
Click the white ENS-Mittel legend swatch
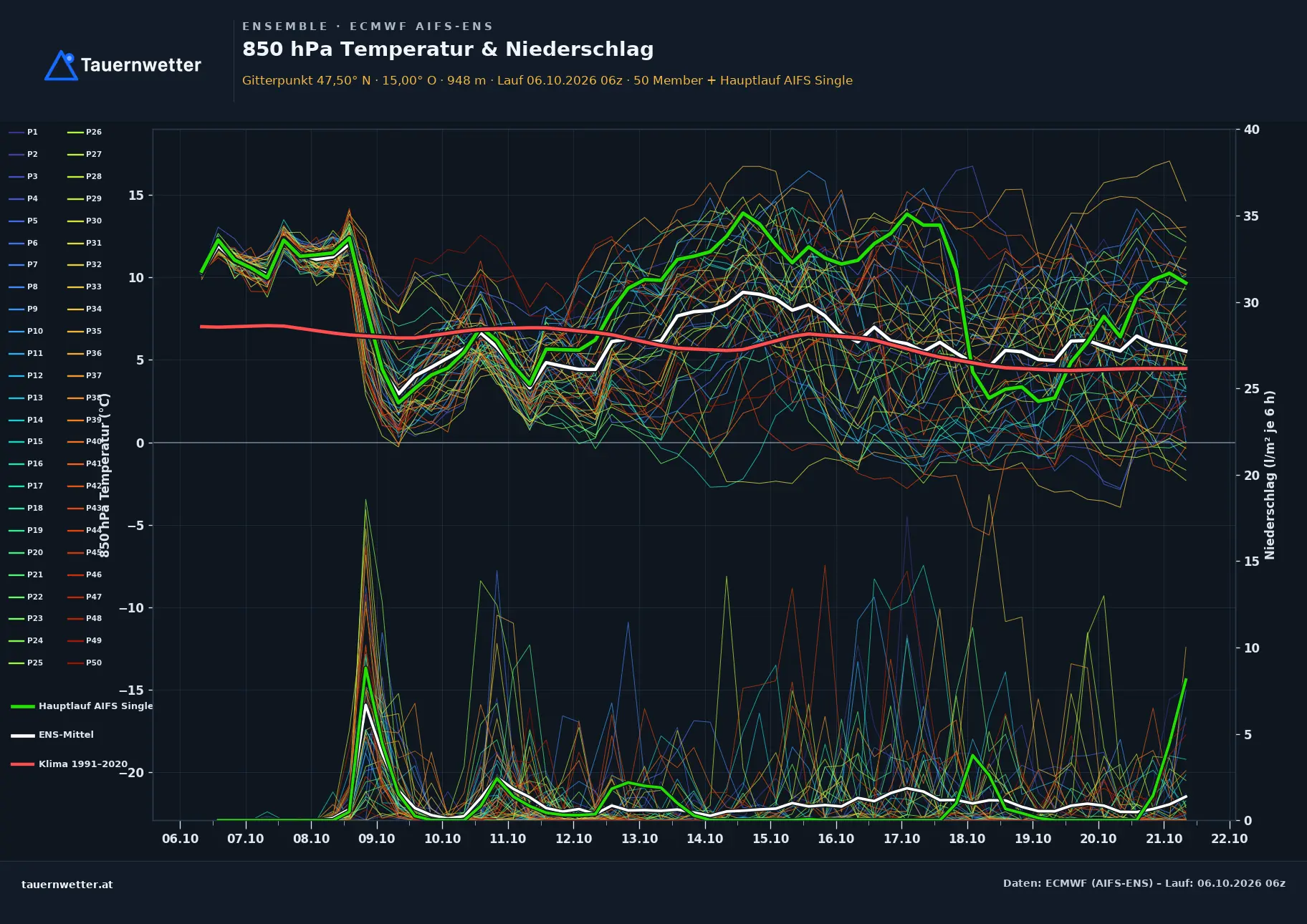point(23,735)
